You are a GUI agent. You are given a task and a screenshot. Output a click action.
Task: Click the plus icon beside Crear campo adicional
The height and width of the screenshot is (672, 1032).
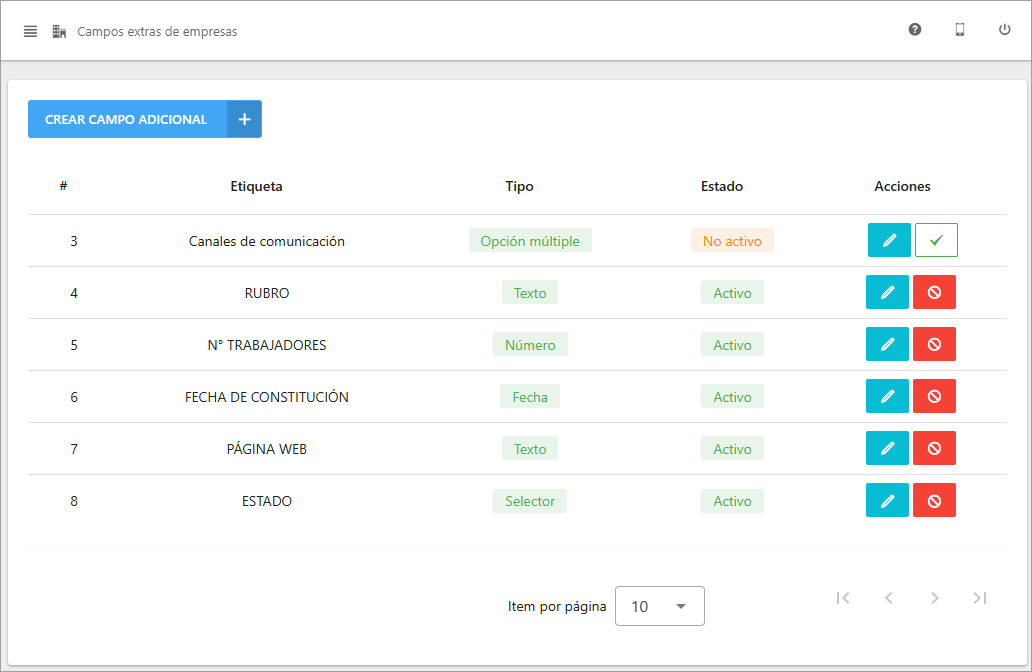coord(244,119)
